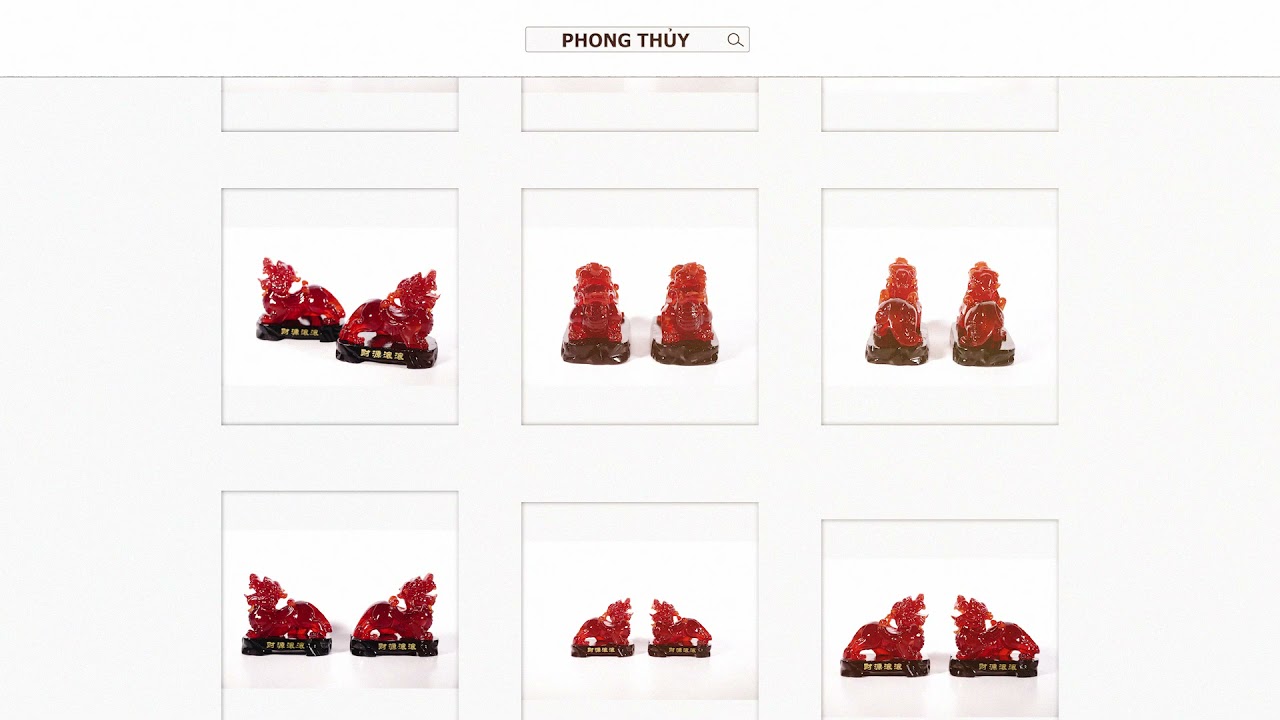Open thumbnail of angled Pixiu pair
The image size is (1280, 720).
[340, 307]
